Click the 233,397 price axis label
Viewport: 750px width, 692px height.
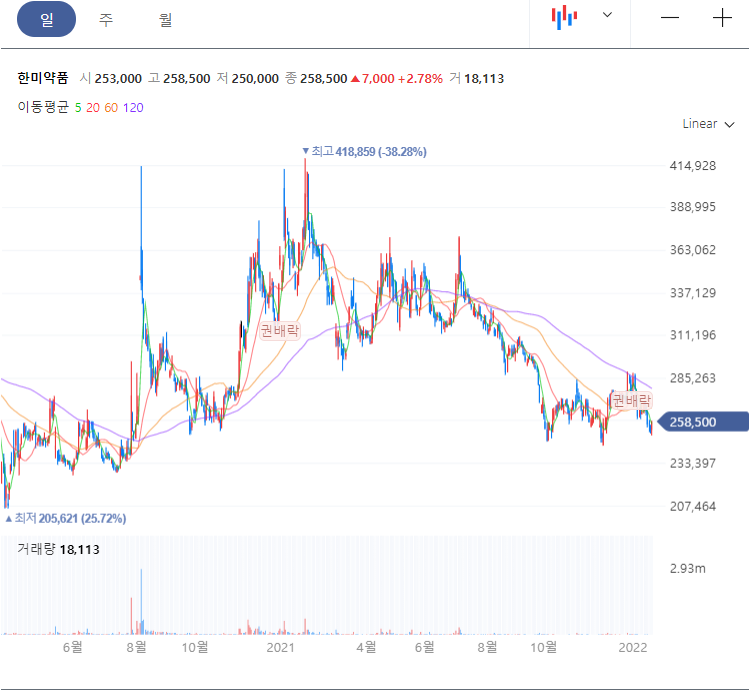(693, 463)
